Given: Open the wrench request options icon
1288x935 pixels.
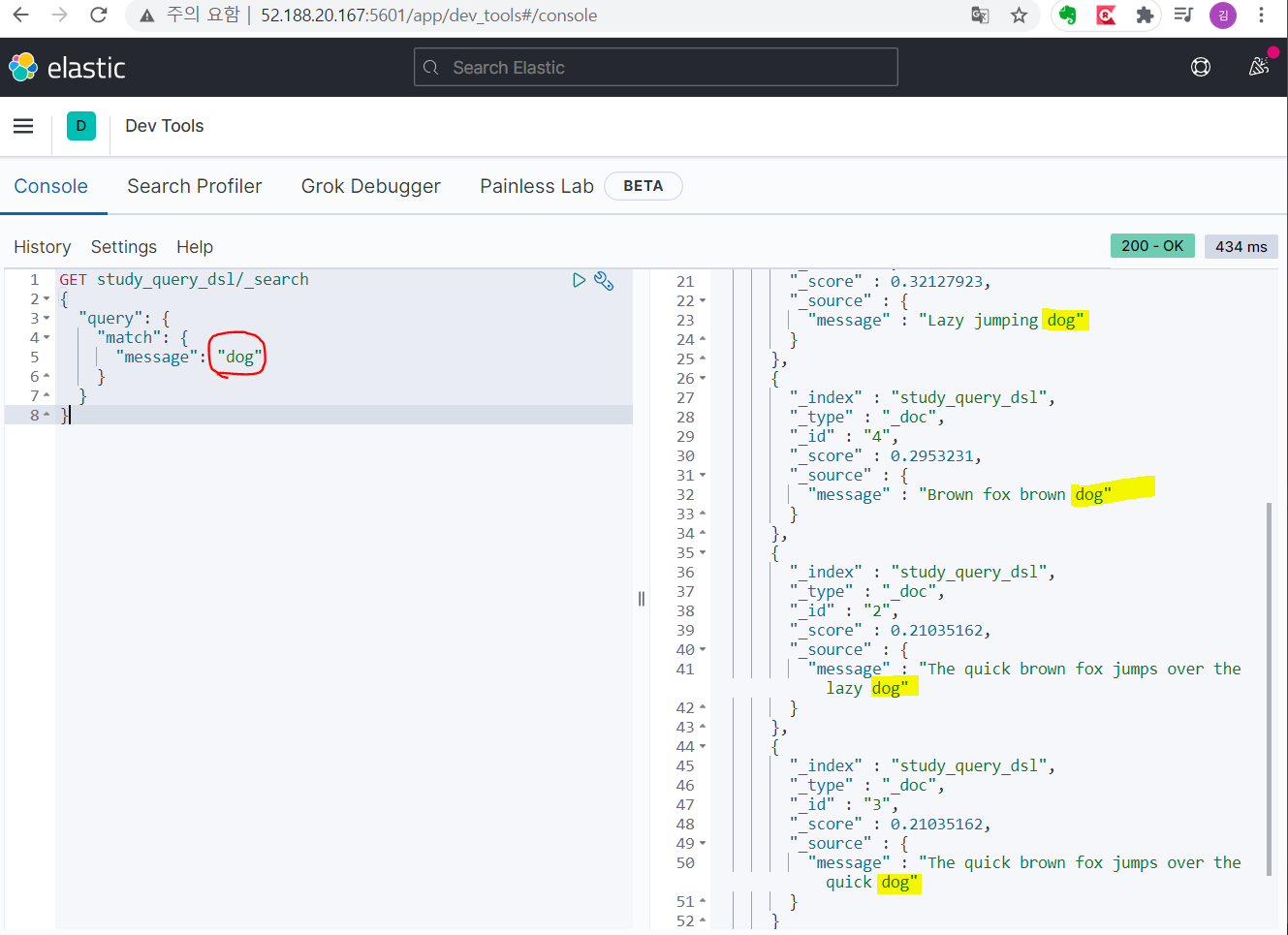Looking at the screenshot, I should [x=604, y=281].
